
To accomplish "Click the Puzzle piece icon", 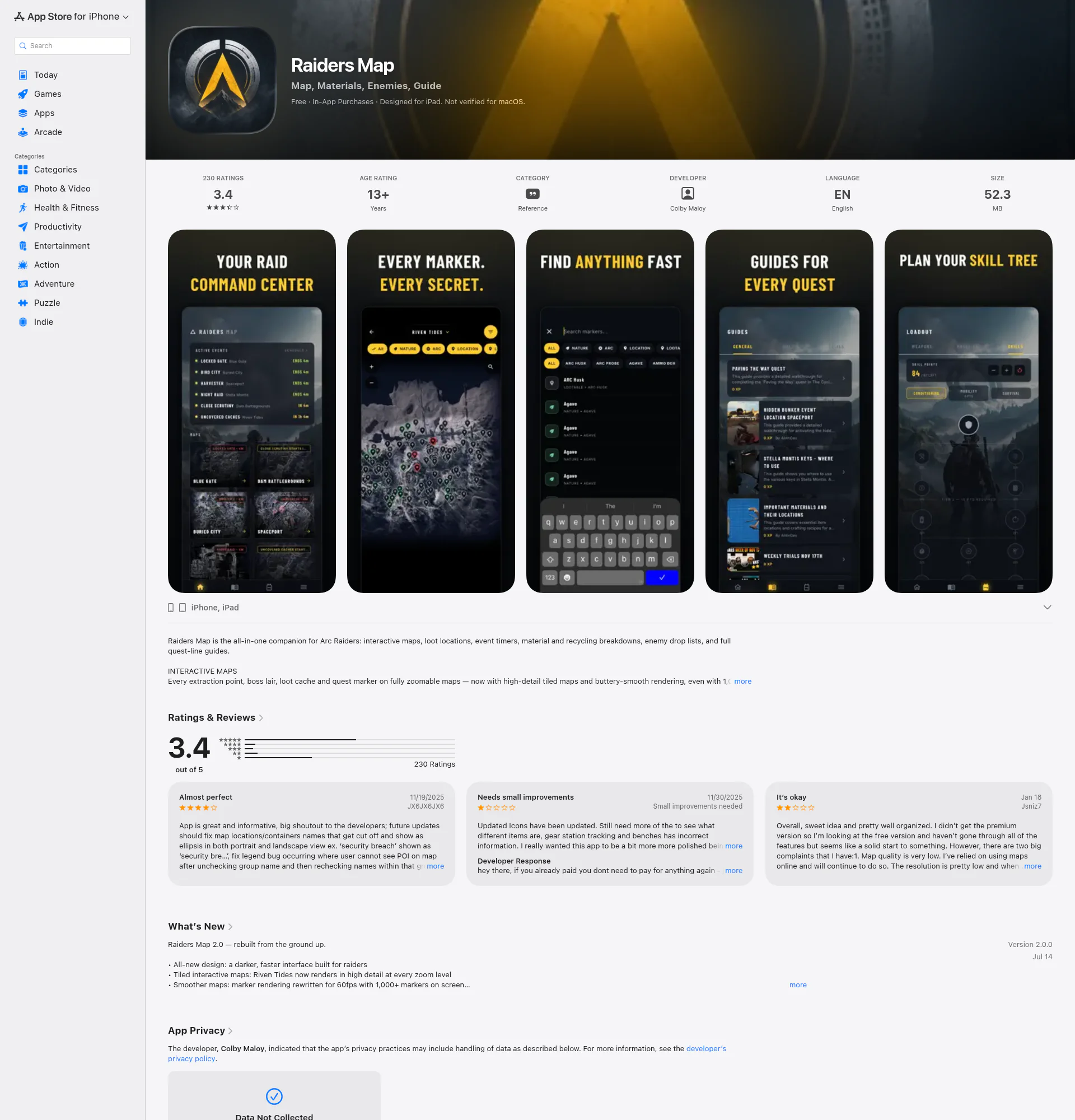I will (23, 303).
